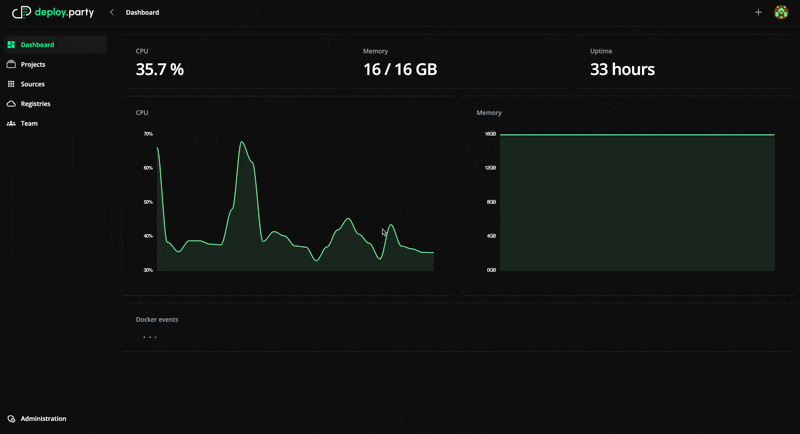Click the Docker events heading
Viewport: 800px width, 434px height.
point(157,320)
